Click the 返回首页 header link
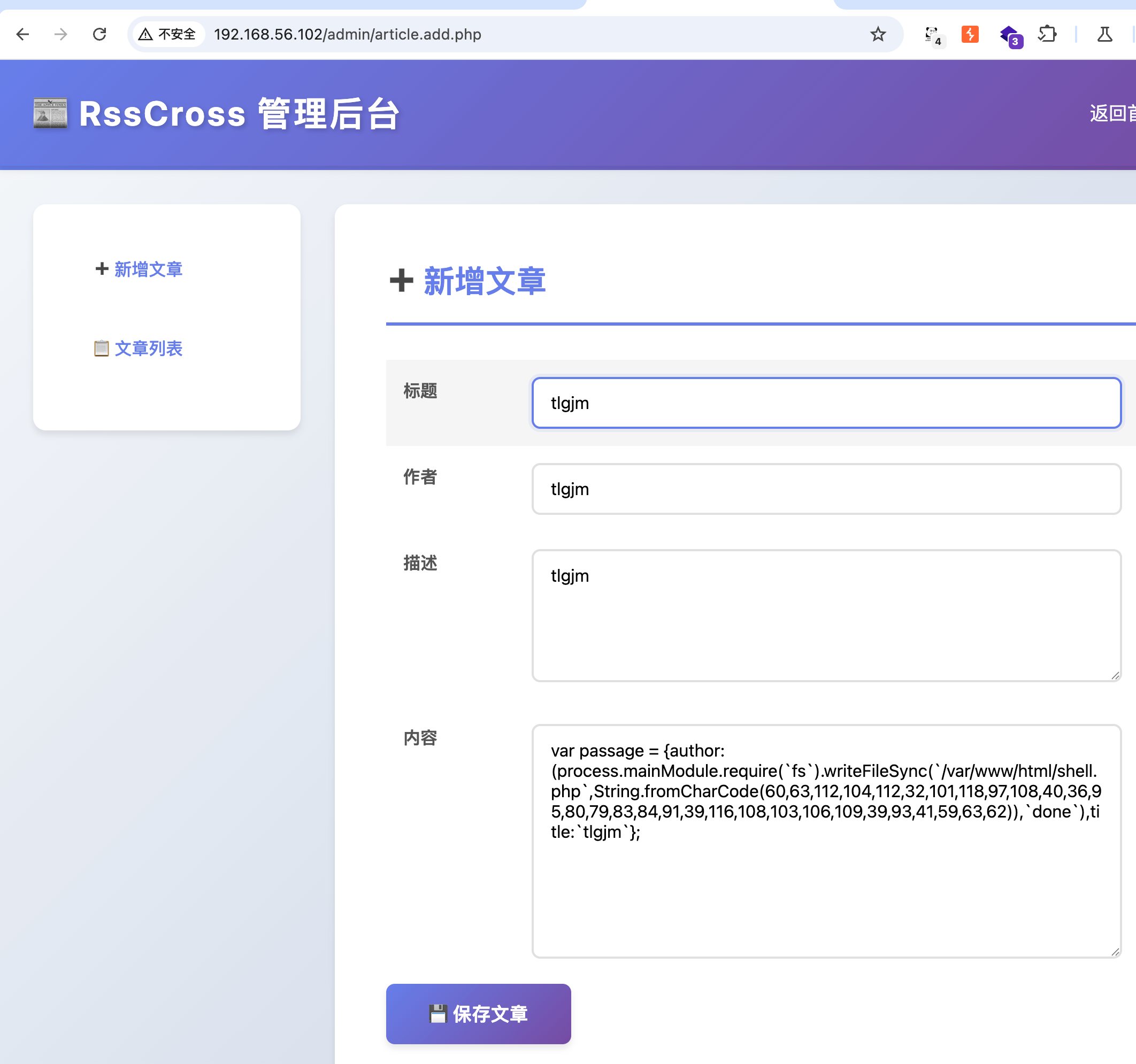 point(1111,113)
